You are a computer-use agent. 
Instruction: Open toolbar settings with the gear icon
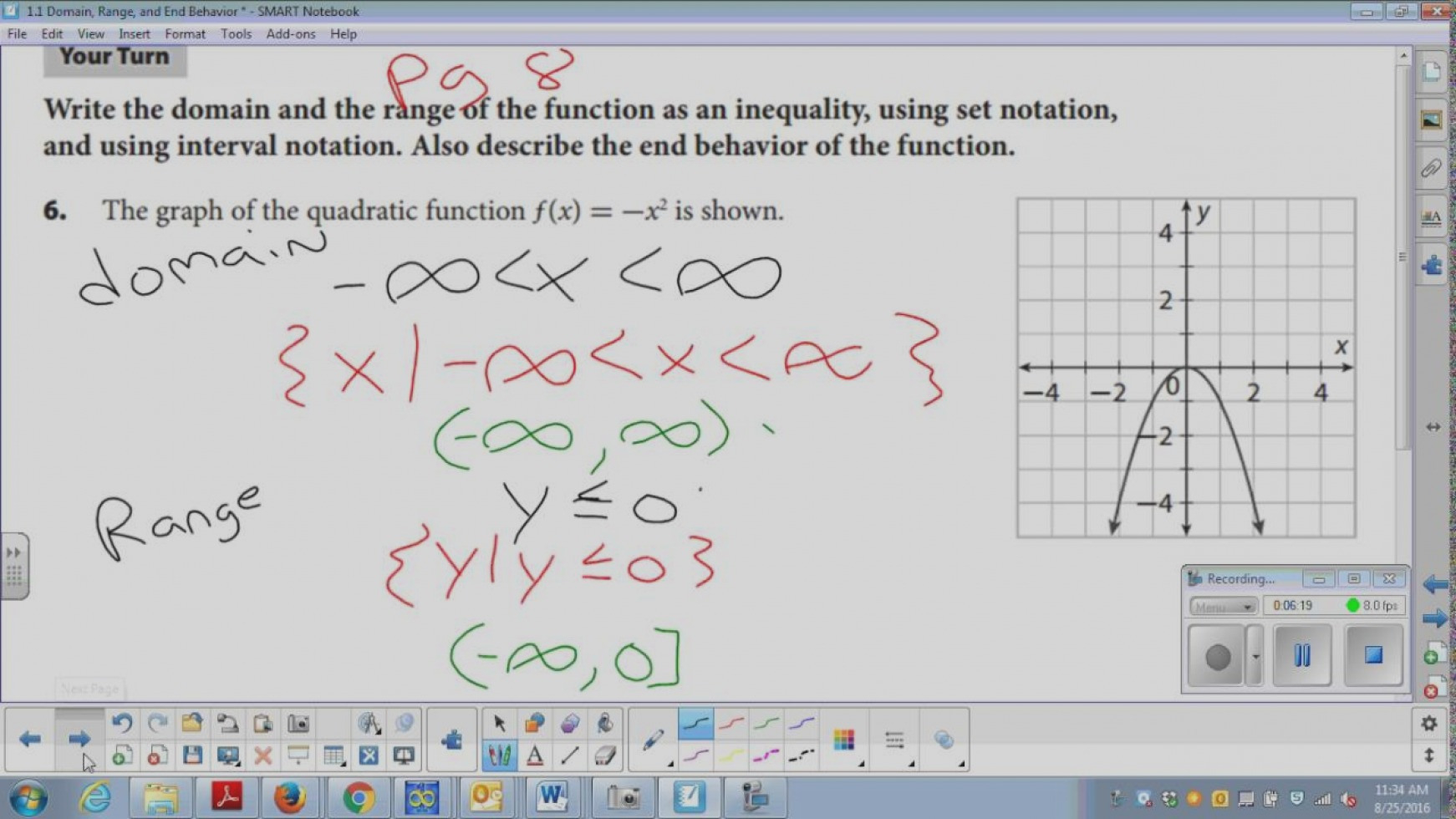click(x=1429, y=724)
